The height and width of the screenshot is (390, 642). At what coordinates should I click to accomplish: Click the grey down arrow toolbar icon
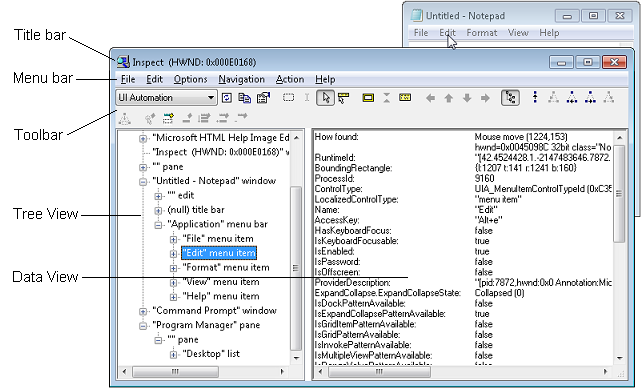point(467,98)
